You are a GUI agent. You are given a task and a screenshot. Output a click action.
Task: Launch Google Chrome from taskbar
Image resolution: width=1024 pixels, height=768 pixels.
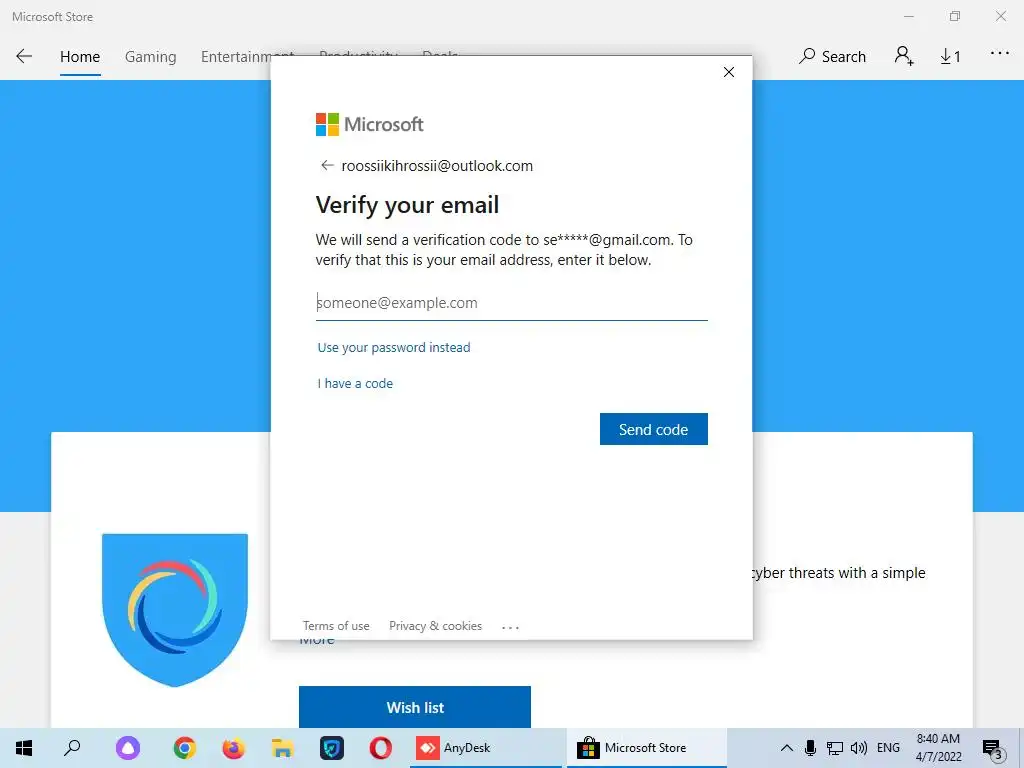(x=185, y=748)
